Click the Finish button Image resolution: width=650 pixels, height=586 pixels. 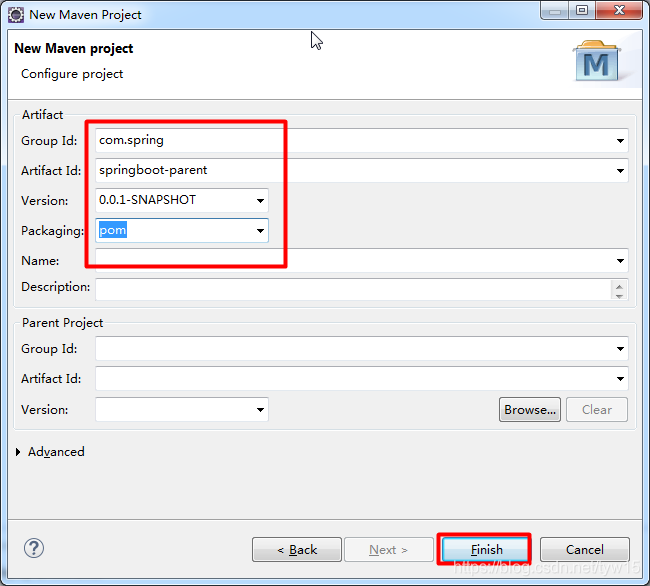[x=486, y=550]
